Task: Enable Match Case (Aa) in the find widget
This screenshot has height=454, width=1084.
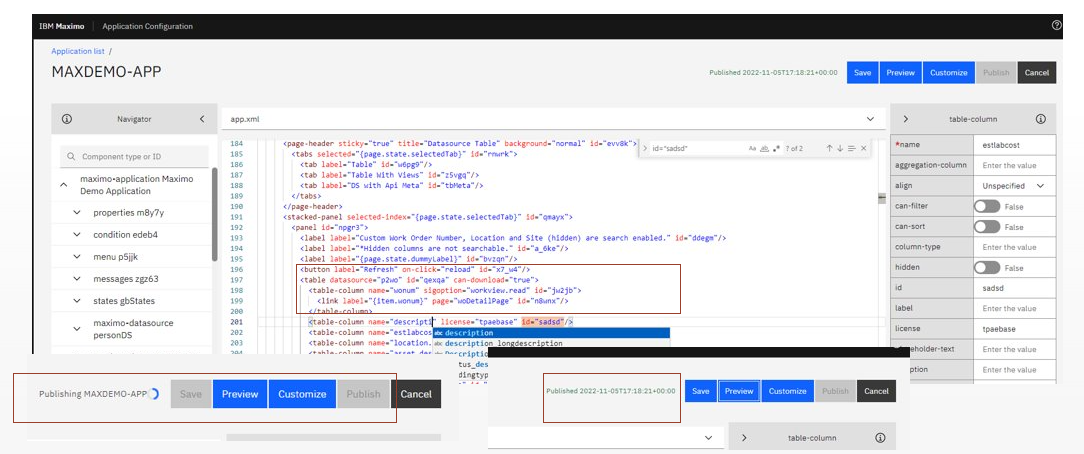Action: pos(752,149)
